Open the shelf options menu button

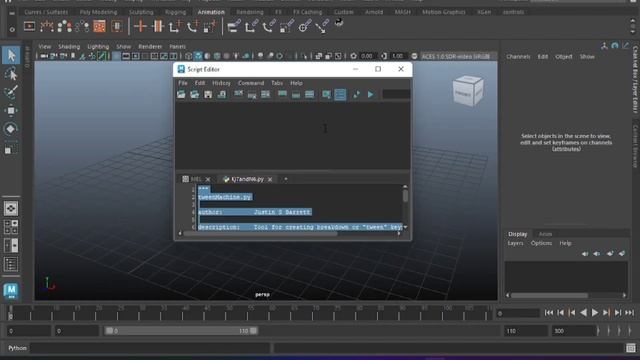click(x=12, y=29)
